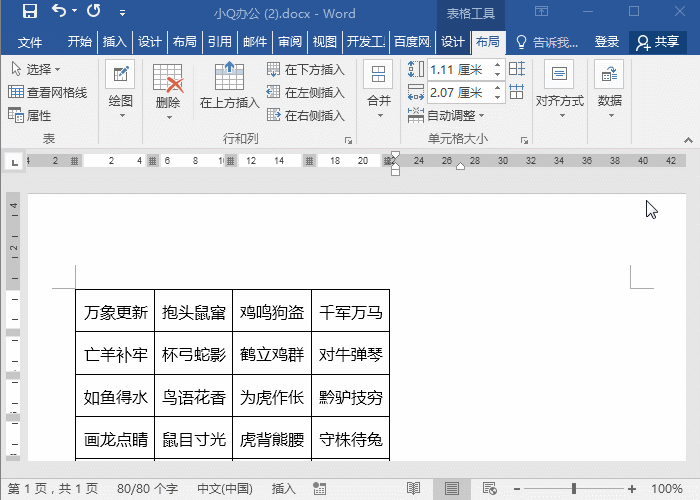Open the 选择 dropdown
Image resolution: width=700 pixels, height=500 pixels.
(x=36, y=69)
